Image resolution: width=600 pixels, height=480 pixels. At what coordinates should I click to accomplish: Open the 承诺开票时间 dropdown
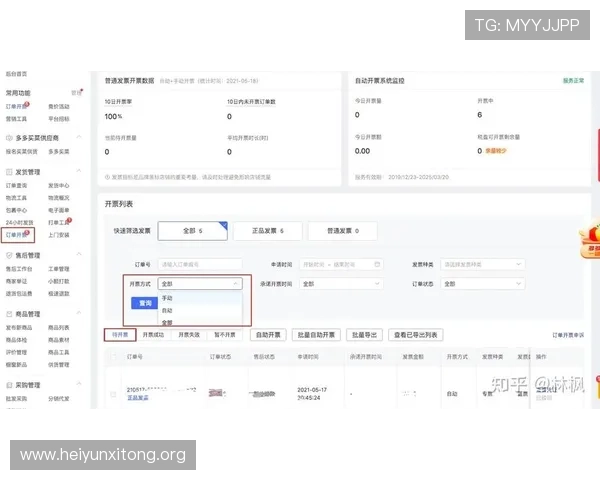tap(341, 284)
